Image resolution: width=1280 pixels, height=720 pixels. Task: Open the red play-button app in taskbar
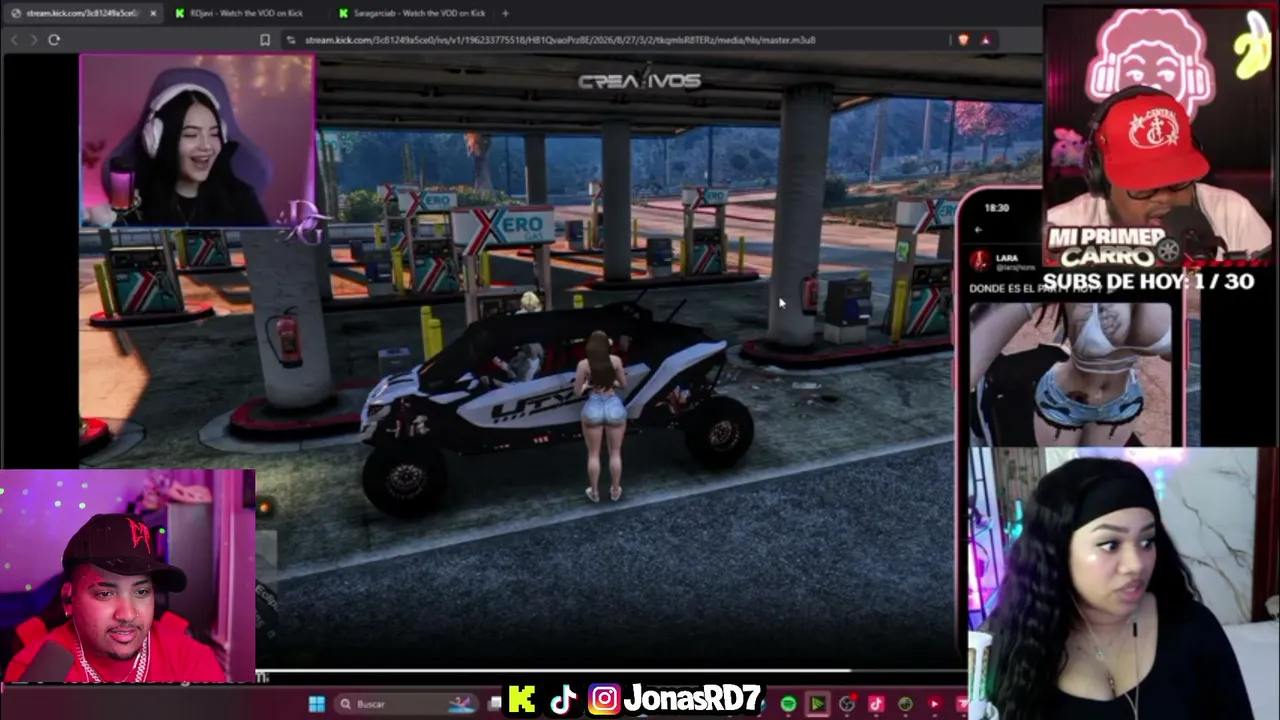(934, 704)
